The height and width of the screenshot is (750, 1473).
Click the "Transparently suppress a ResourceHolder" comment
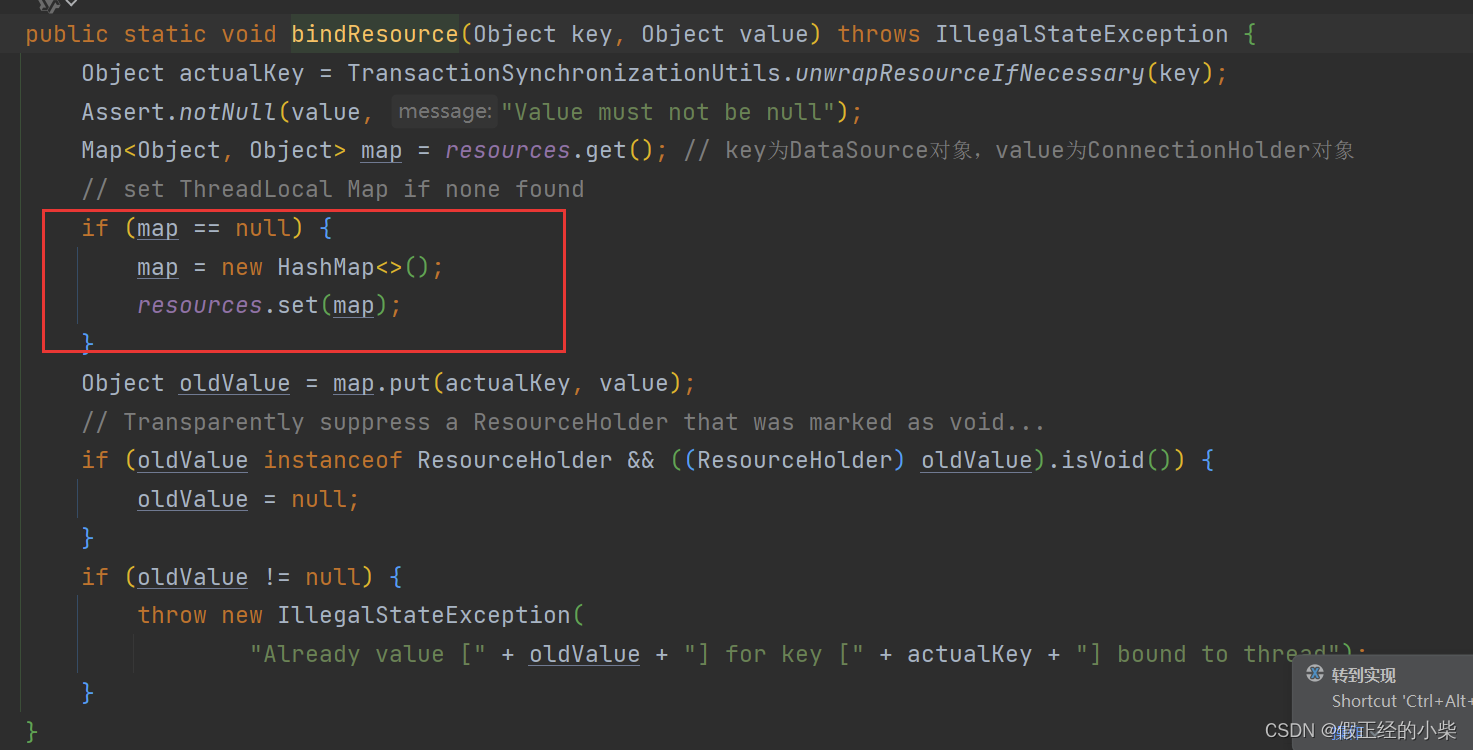pyautogui.click(x=563, y=422)
